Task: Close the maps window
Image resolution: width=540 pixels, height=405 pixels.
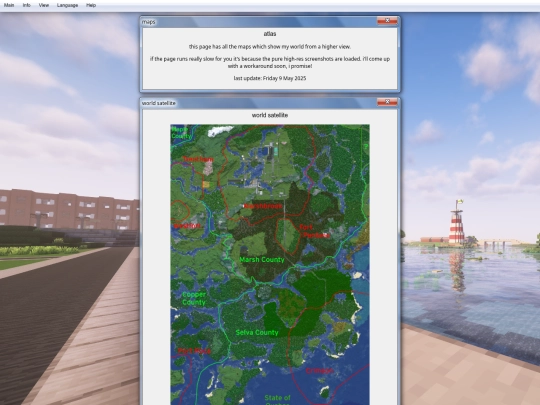Action: pyautogui.click(x=387, y=21)
